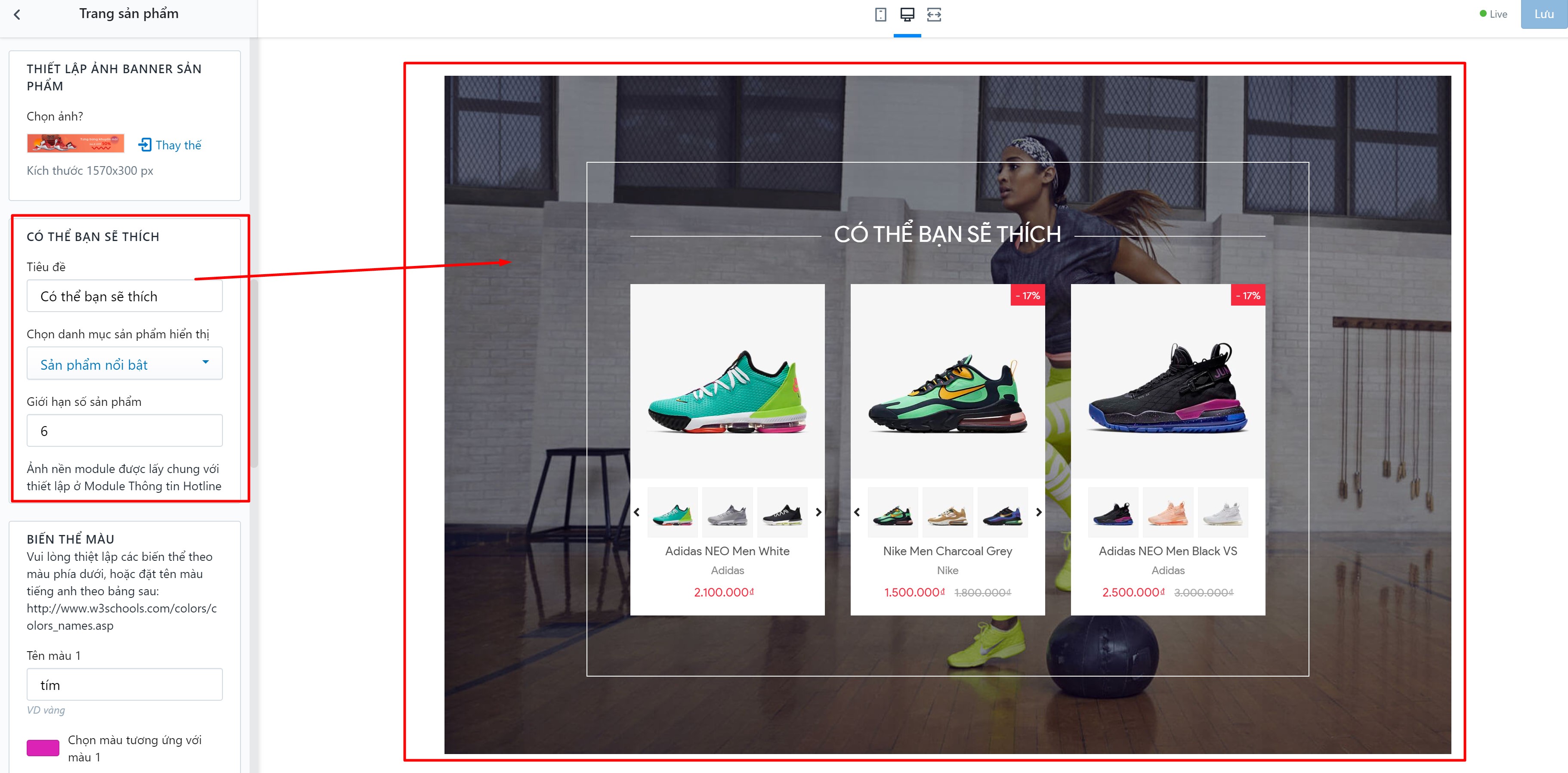Screen dimensions: 1568x773
Task: Click previous arrow on Nike Men Charcoal Grey carousel
Action: (857, 513)
